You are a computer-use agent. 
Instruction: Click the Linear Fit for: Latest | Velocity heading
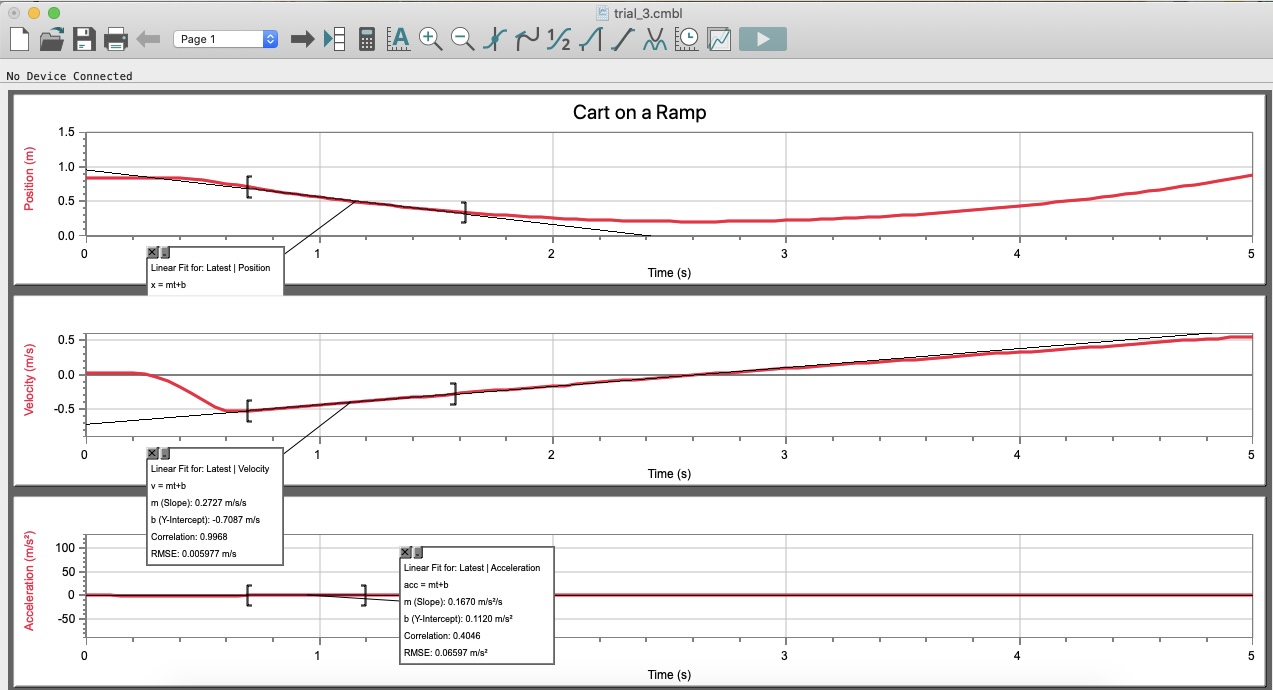tap(210, 468)
